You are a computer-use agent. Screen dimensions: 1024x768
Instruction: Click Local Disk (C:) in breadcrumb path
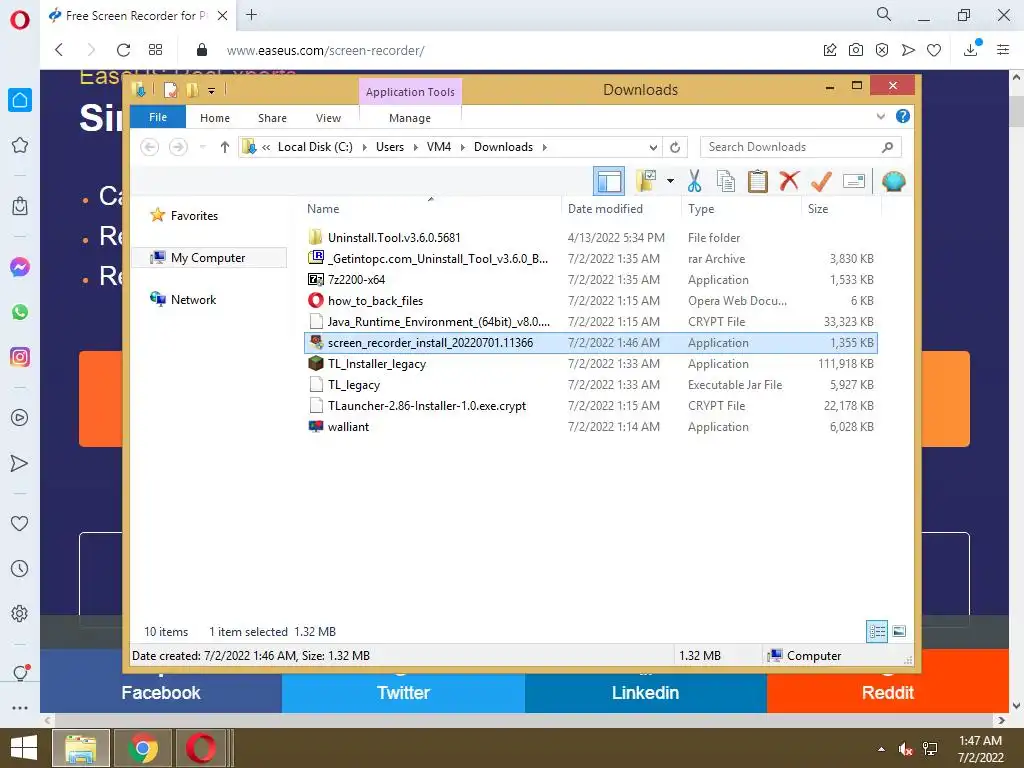pos(315,147)
